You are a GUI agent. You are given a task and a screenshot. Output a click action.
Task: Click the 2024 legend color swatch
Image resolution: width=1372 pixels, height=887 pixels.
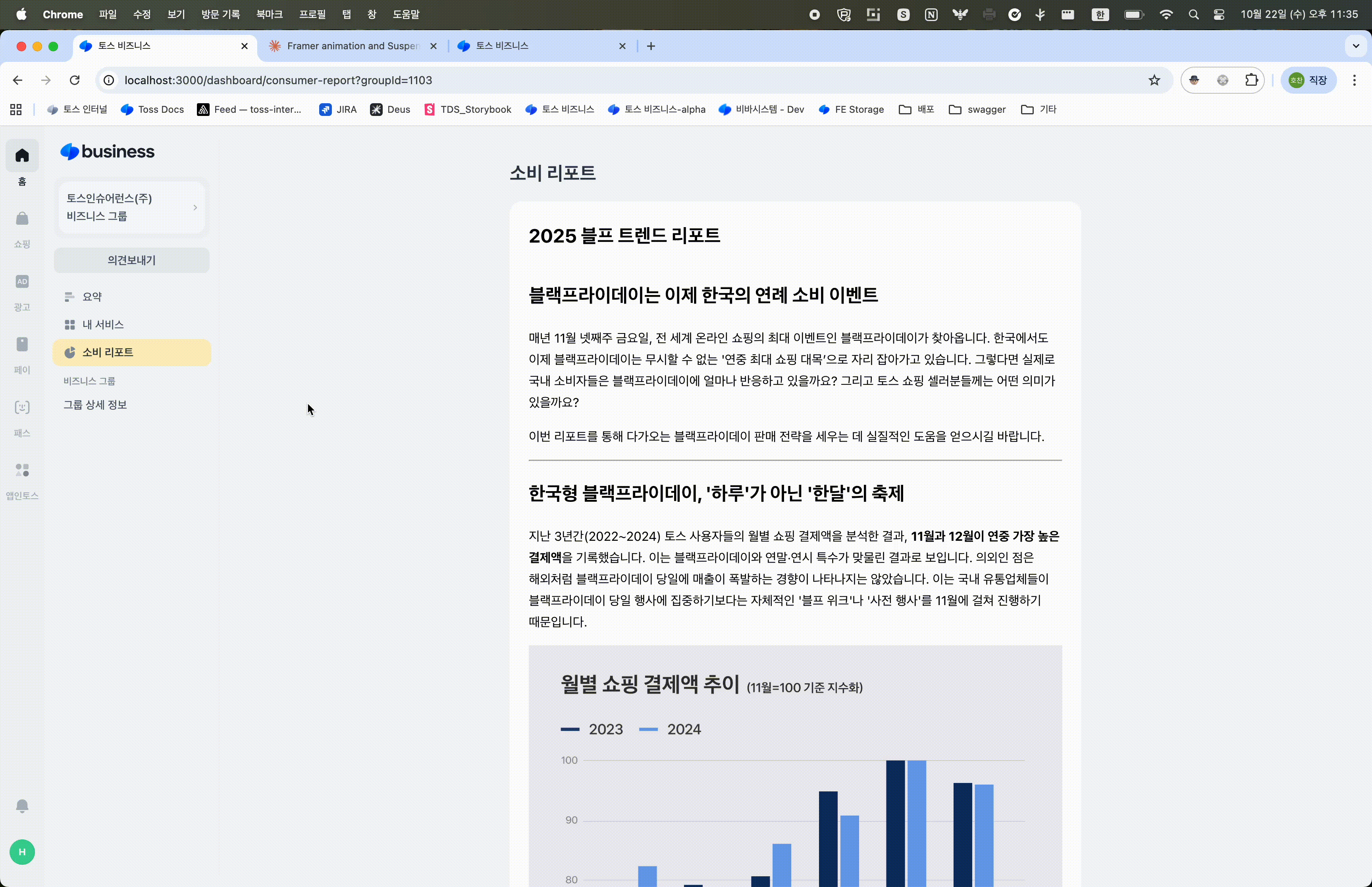pos(648,729)
